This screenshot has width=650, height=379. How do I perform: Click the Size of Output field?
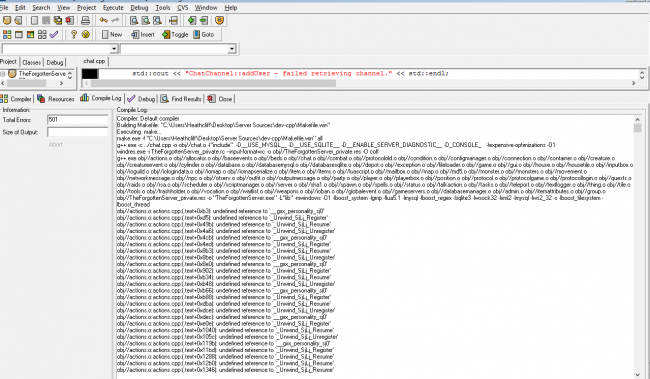click(78, 132)
